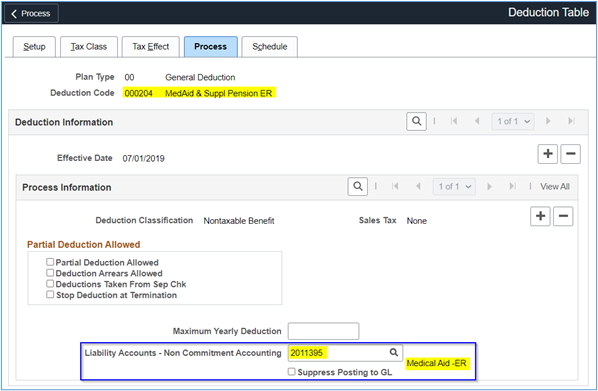Open the Setup tab
Image resolution: width=598 pixels, height=391 pixels.
tap(34, 47)
